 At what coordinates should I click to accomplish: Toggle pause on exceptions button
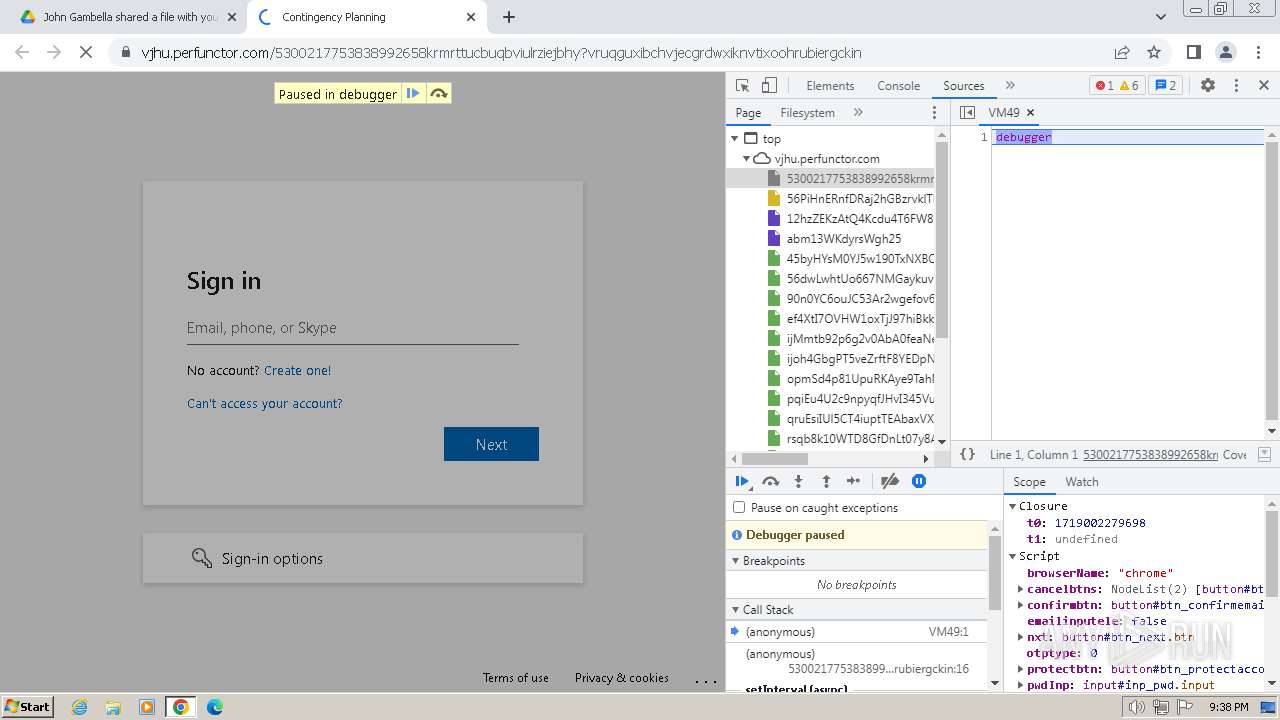[x=919, y=482]
